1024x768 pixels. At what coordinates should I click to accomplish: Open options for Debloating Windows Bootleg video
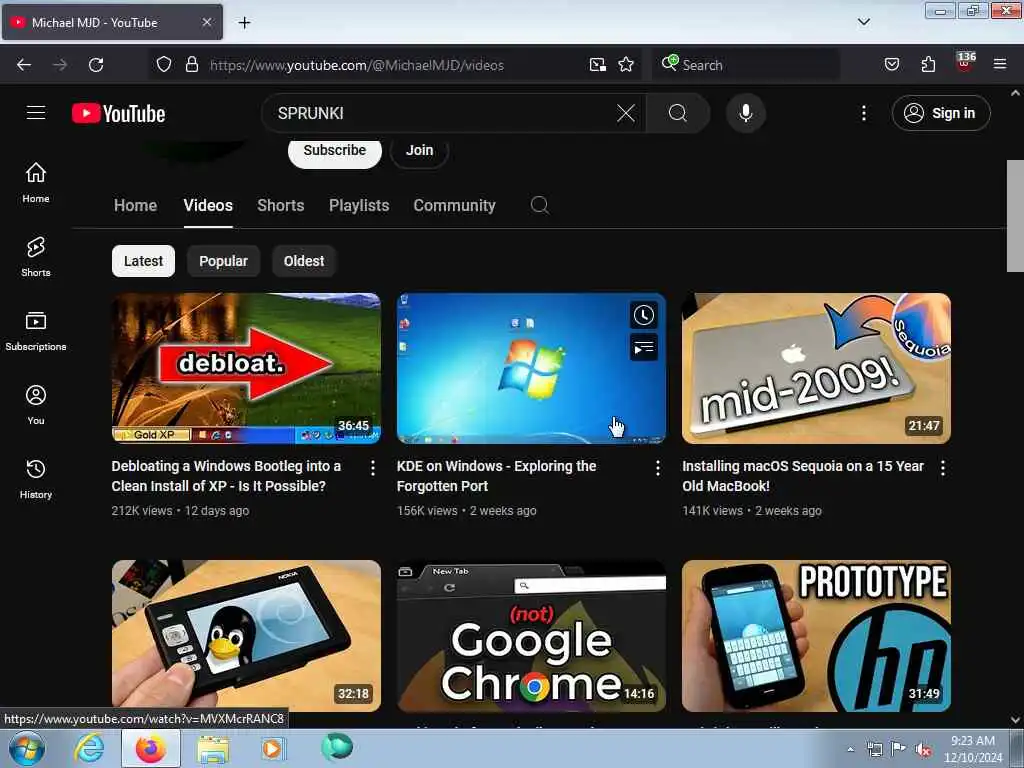(x=372, y=468)
